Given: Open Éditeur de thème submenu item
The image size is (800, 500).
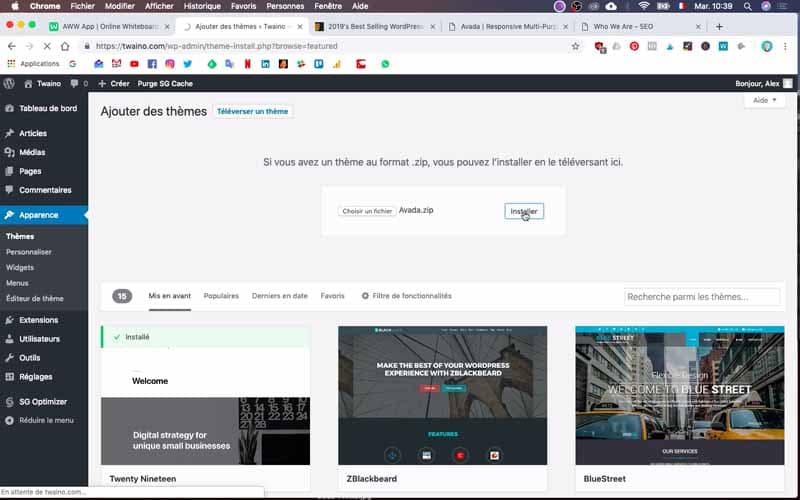Looking at the screenshot, I should point(35,298).
